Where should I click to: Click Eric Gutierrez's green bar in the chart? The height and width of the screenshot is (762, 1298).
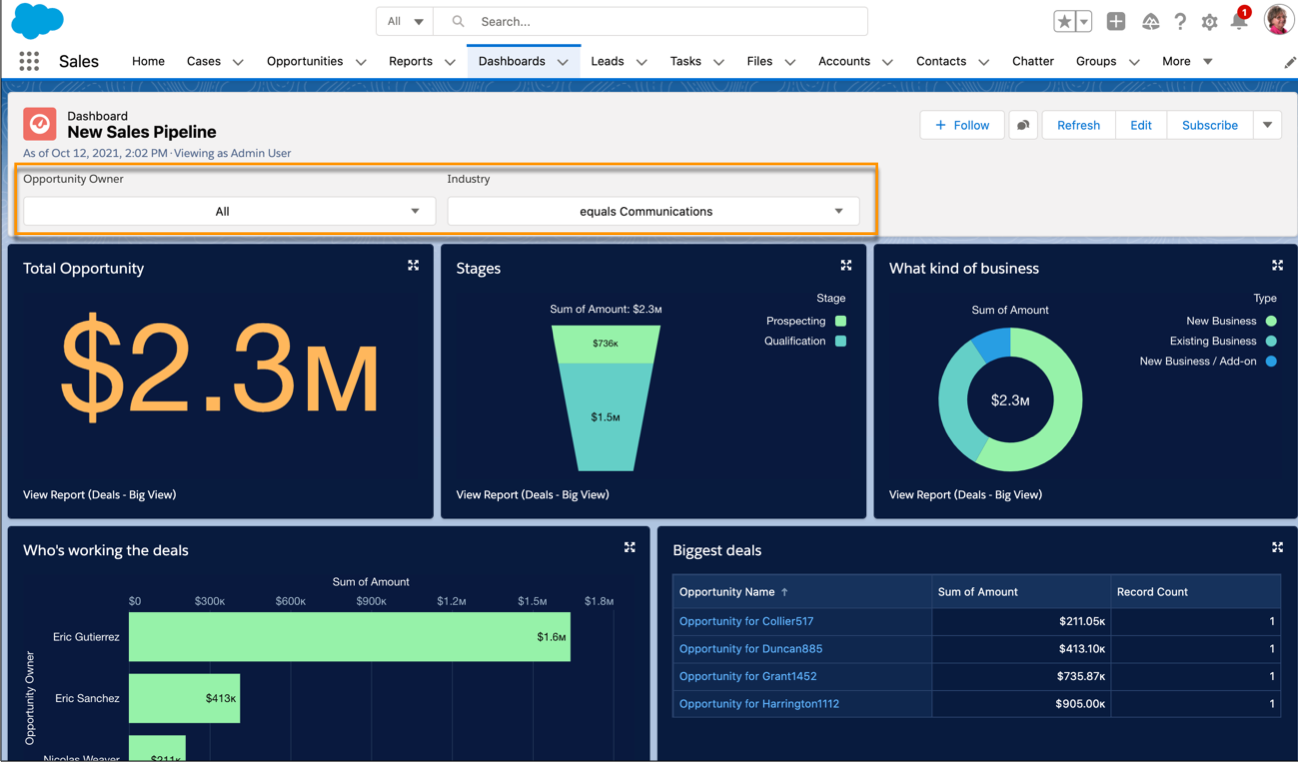point(350,637)
